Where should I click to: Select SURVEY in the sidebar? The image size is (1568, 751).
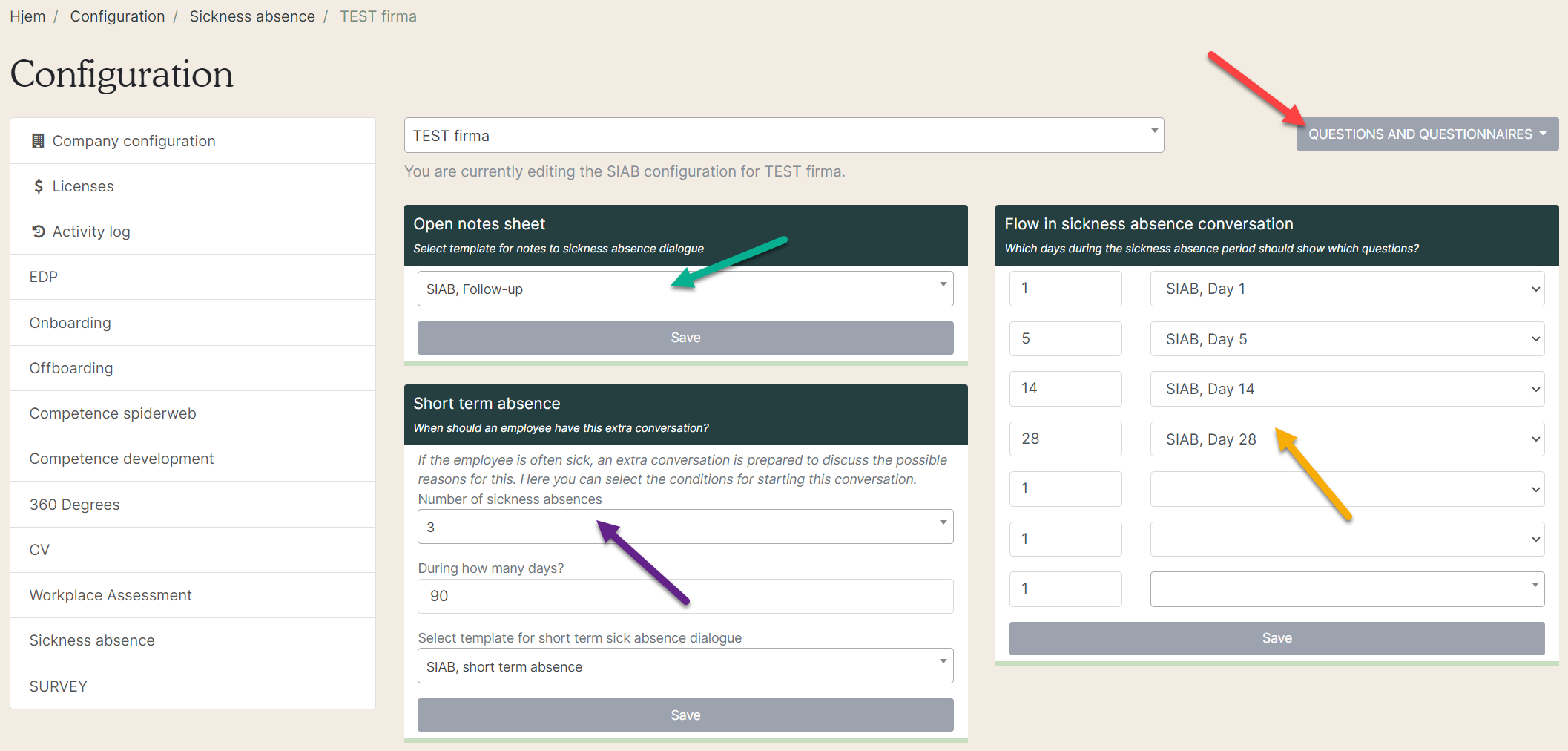[59, 686]
